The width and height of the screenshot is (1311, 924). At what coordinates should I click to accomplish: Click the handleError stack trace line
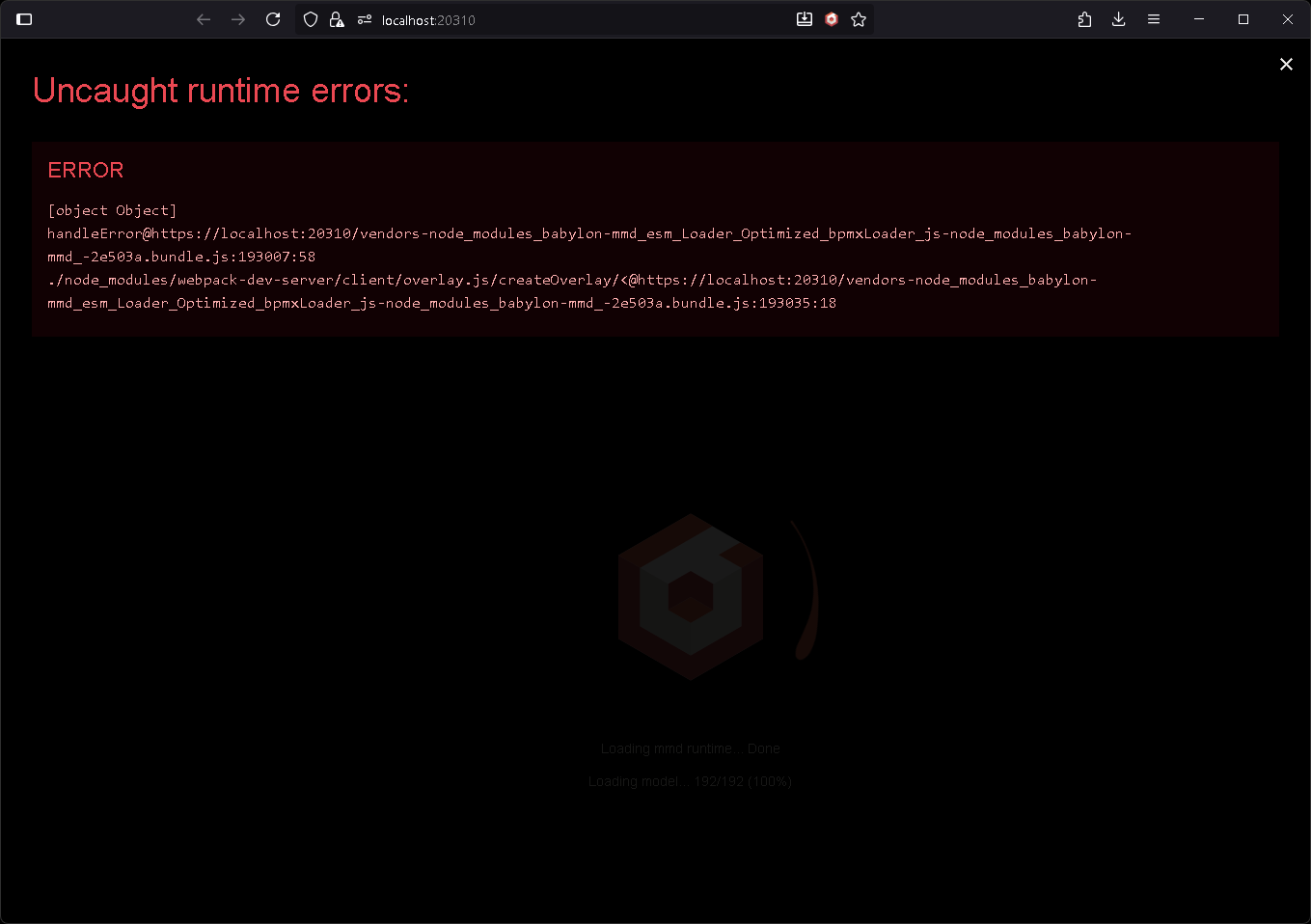click(x=588, y=233)
